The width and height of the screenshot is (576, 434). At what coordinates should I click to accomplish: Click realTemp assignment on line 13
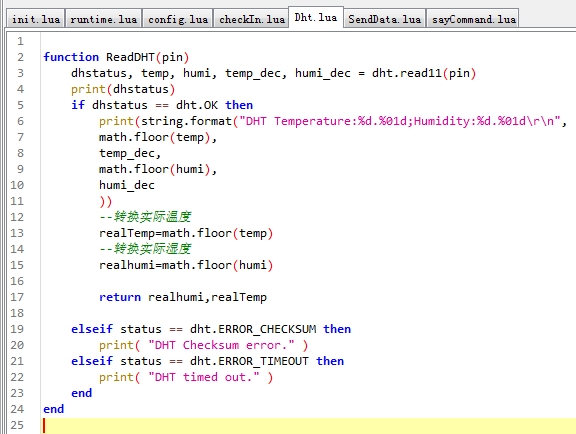pos(186,233)
